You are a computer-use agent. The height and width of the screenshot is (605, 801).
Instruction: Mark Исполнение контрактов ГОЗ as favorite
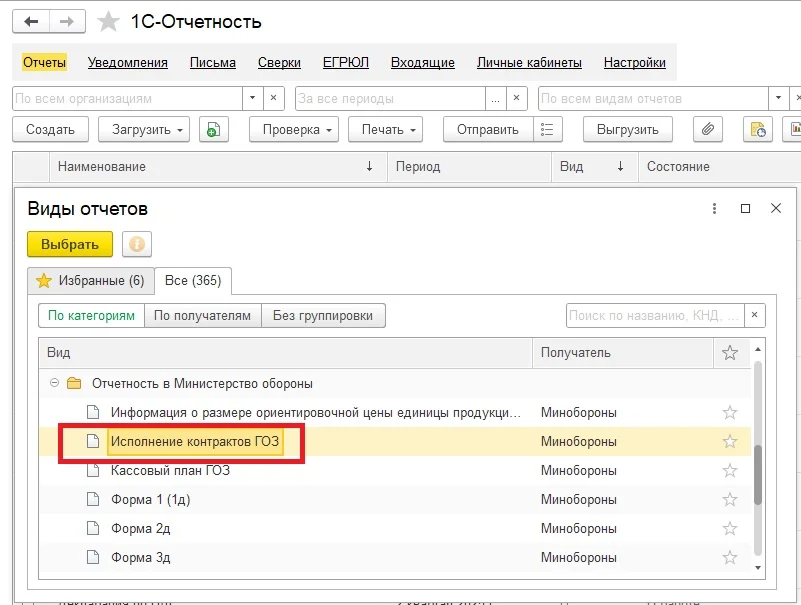(x=730, y=441)
